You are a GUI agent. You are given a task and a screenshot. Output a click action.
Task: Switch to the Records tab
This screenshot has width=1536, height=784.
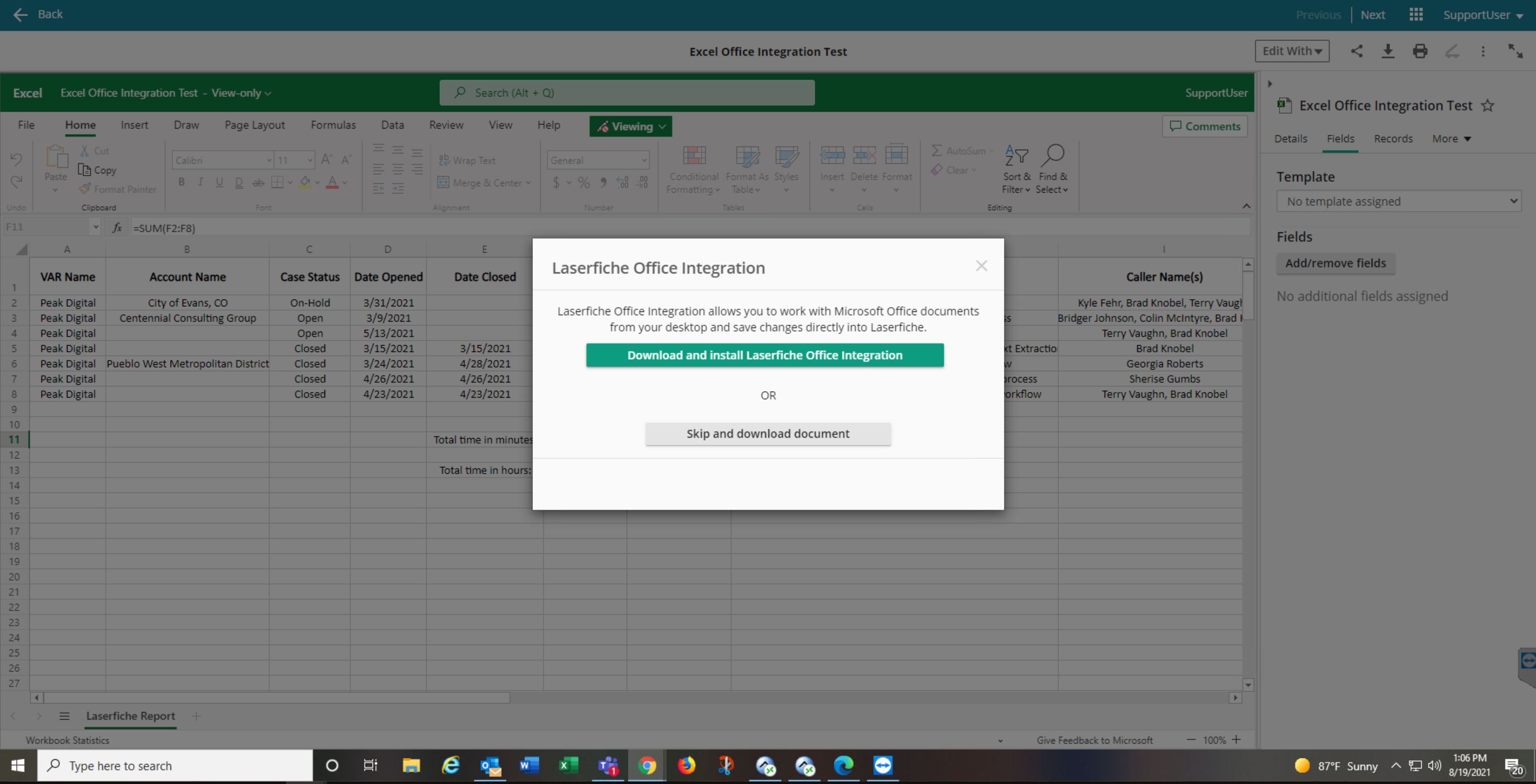(x=1393, y=139)
